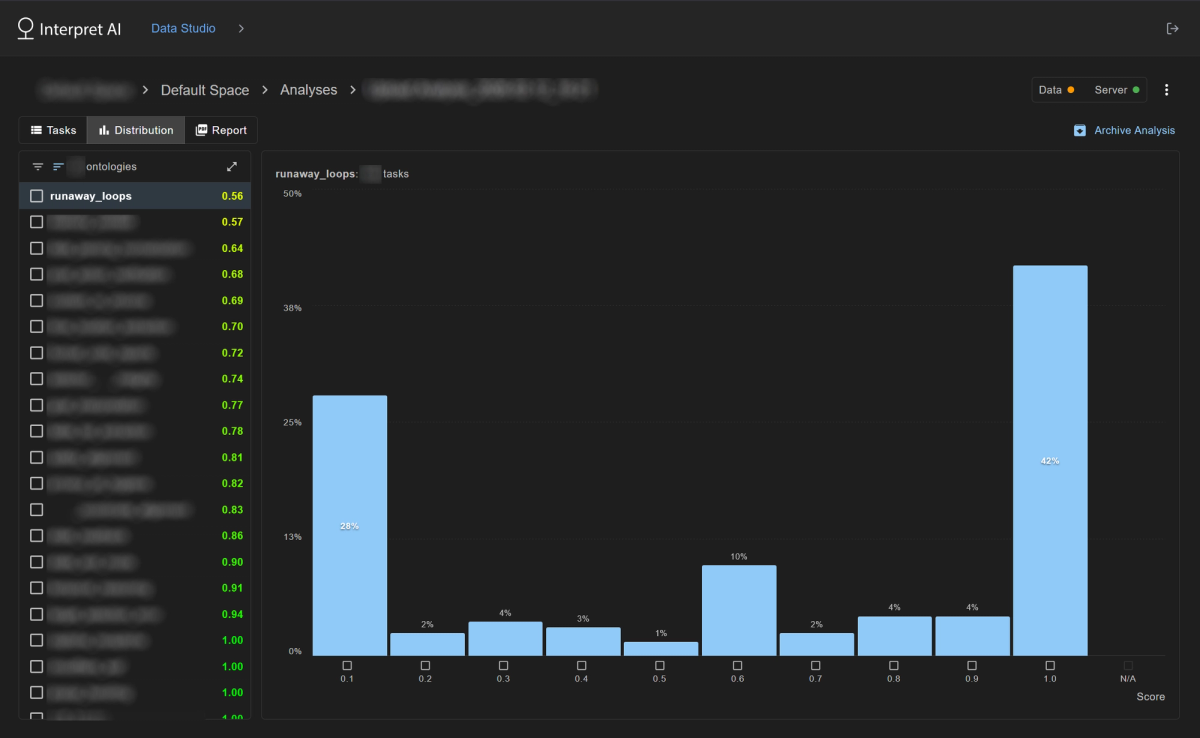Tick the chart checkbox under score 0.3

[x=503, y=665]
